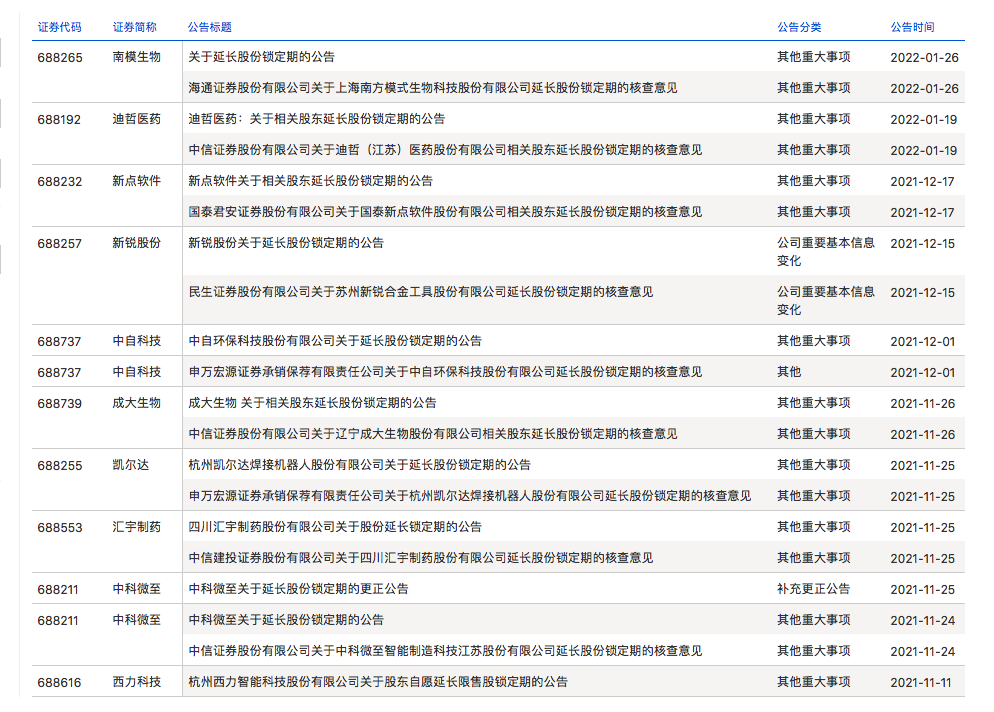This screenshot has height=712, width=994.
Task: Select security code 688255
Action: click(60, 466)
